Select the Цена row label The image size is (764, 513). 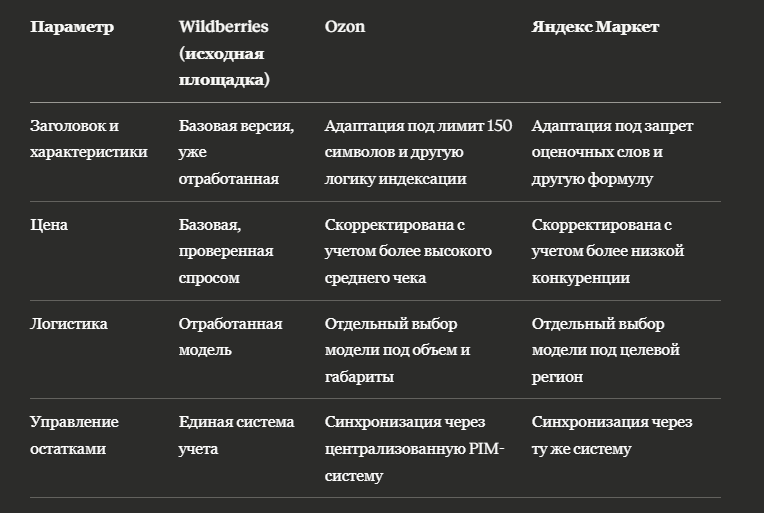point(49,225)
